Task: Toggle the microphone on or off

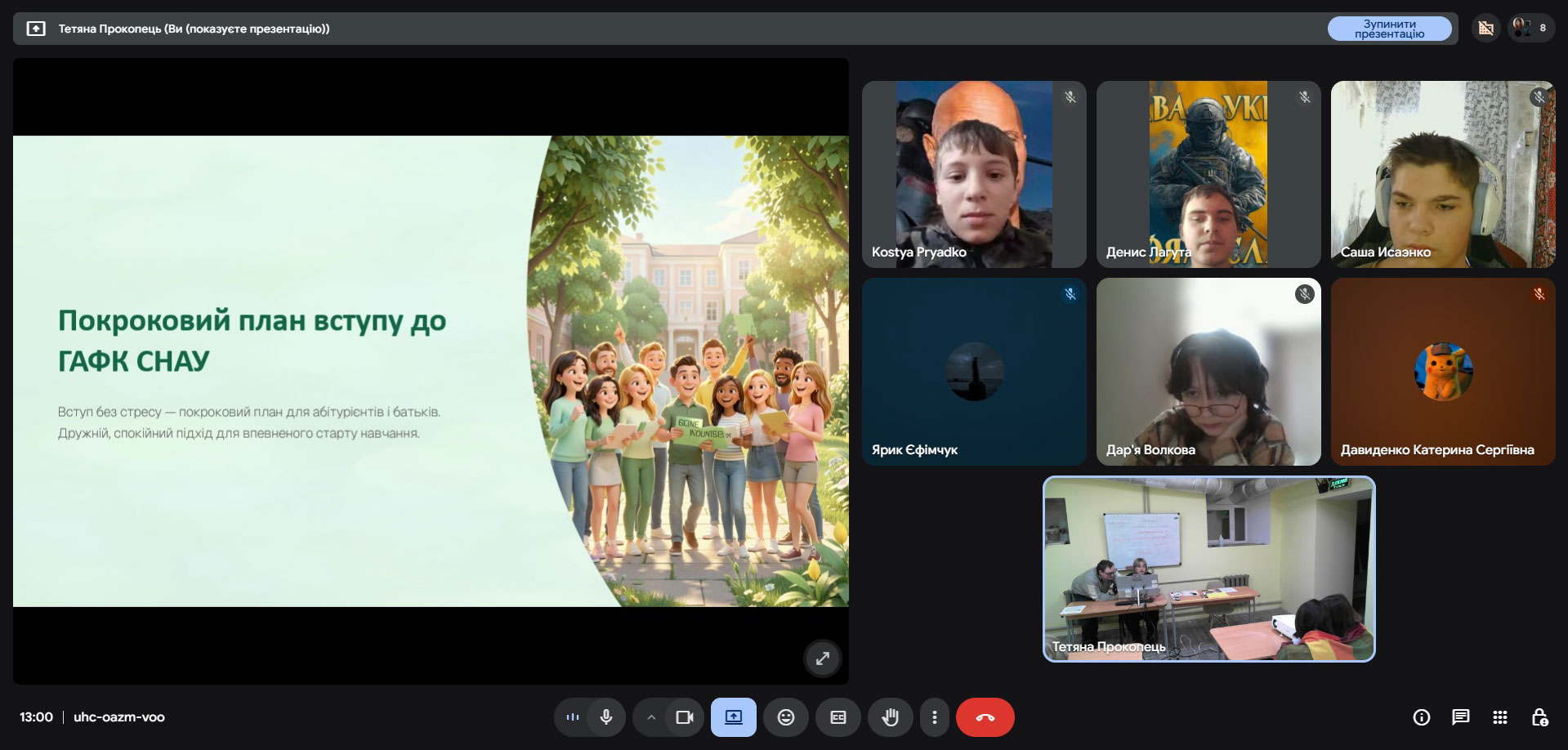Action: [605, 717]
